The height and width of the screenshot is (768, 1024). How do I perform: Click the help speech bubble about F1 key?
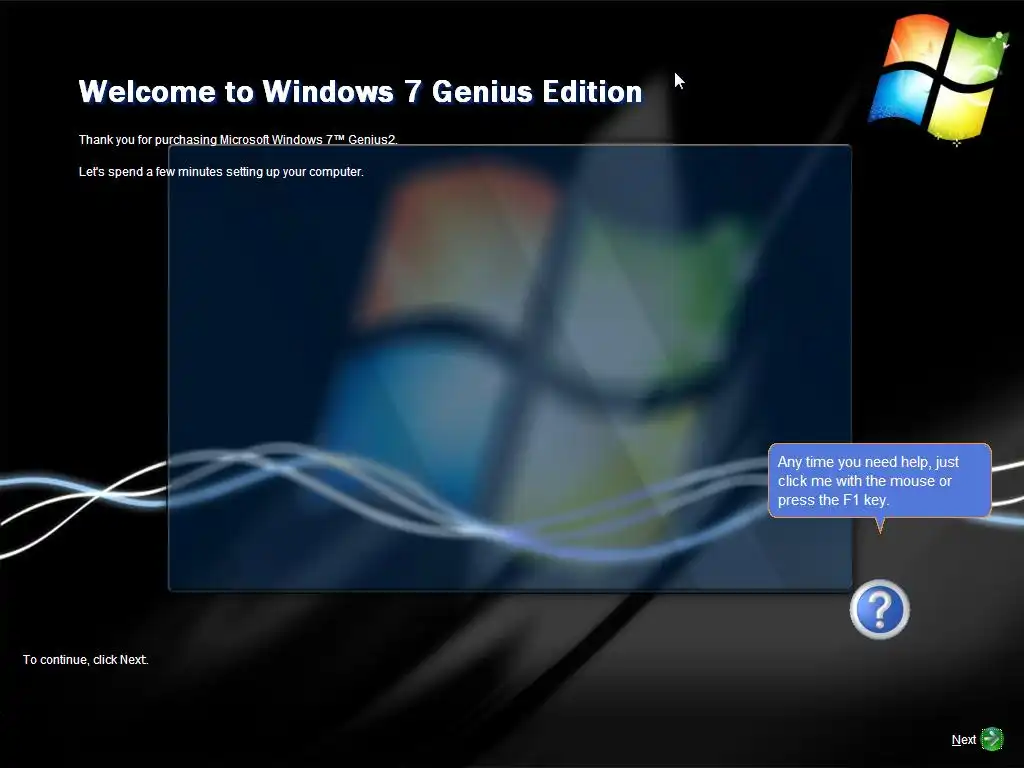(880, 481)
